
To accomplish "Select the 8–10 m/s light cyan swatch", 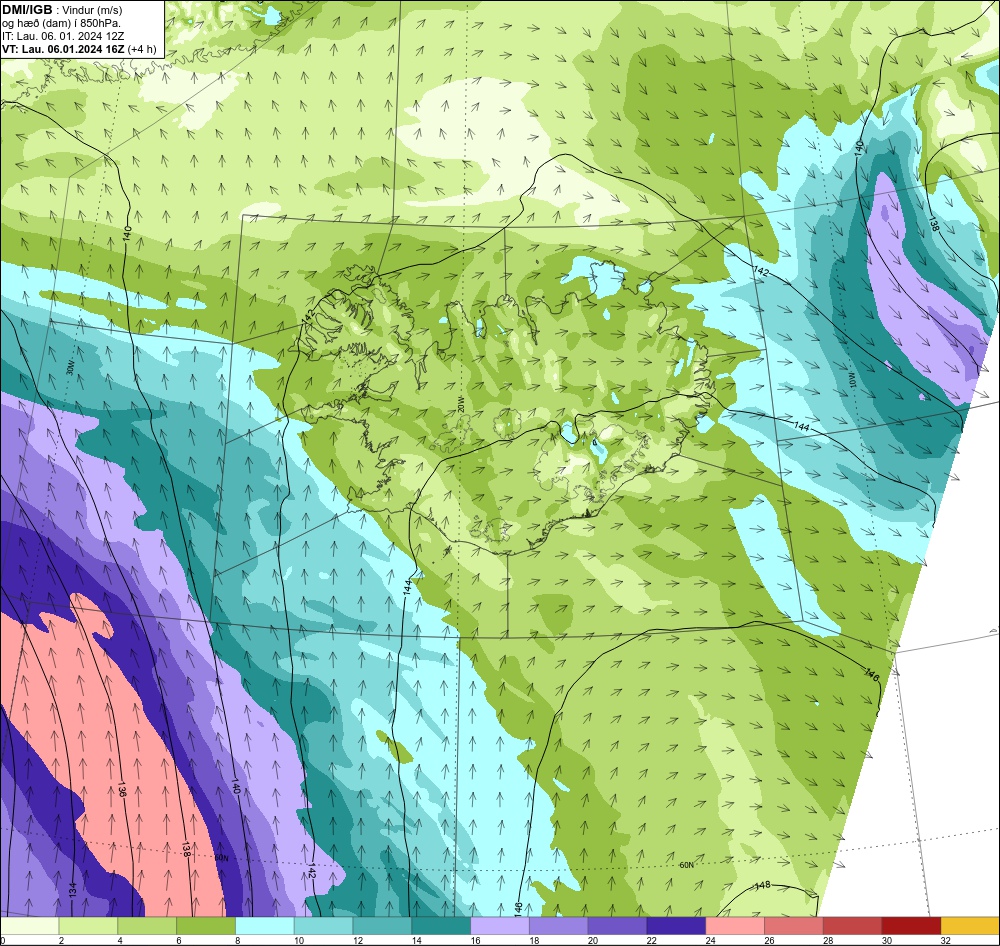I will [x=265, y=926].
